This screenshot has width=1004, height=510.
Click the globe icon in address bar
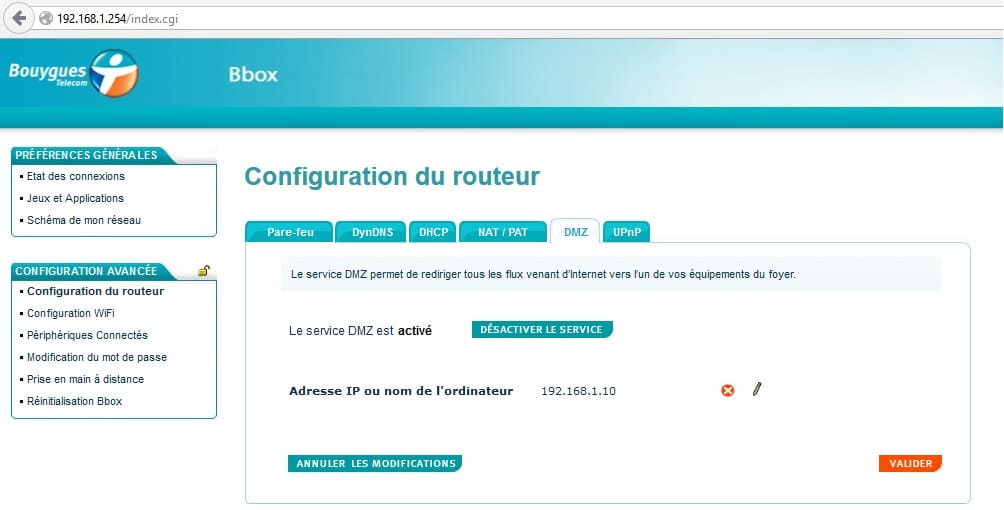(x=45, y=19)
